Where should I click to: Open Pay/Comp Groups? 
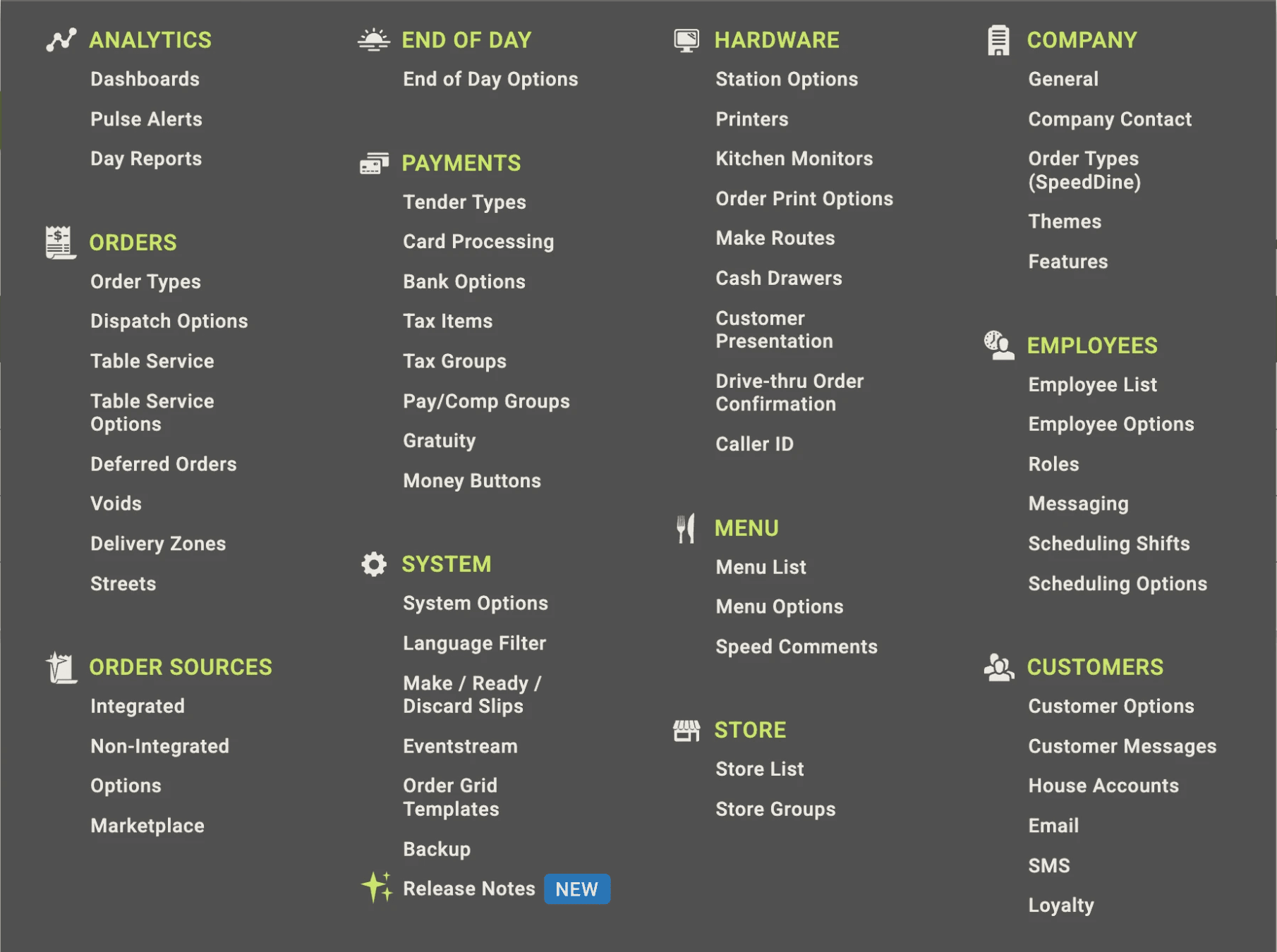tap(486, 401)
